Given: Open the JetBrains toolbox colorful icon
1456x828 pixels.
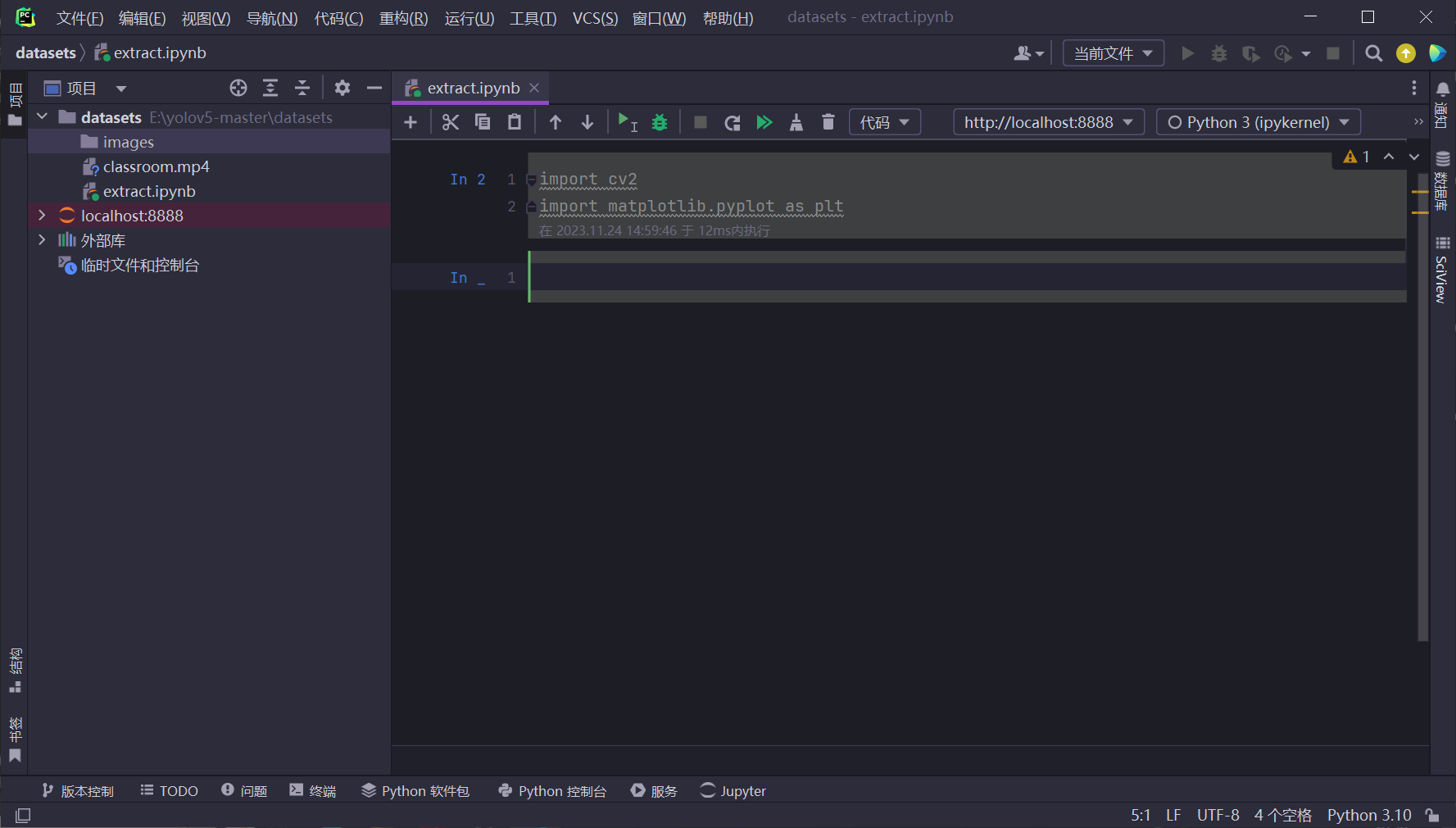Looking at the screenshot, I should coord(1437,53).
